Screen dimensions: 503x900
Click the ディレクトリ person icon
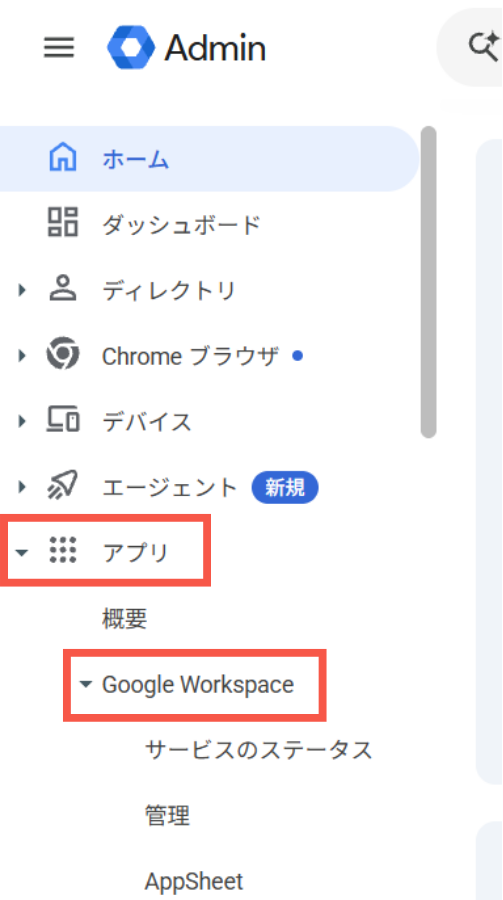pyautogui.click(x=63, y=289)
